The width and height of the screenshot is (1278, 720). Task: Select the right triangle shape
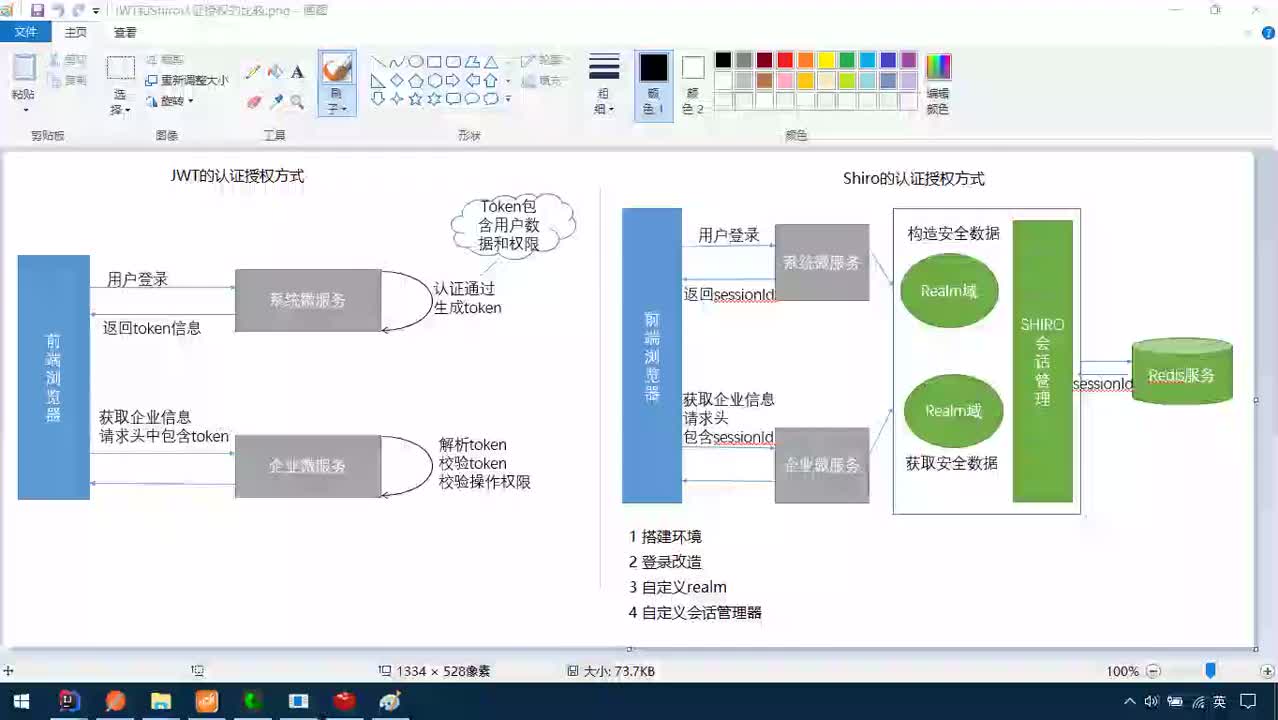(x=378, y=80)
